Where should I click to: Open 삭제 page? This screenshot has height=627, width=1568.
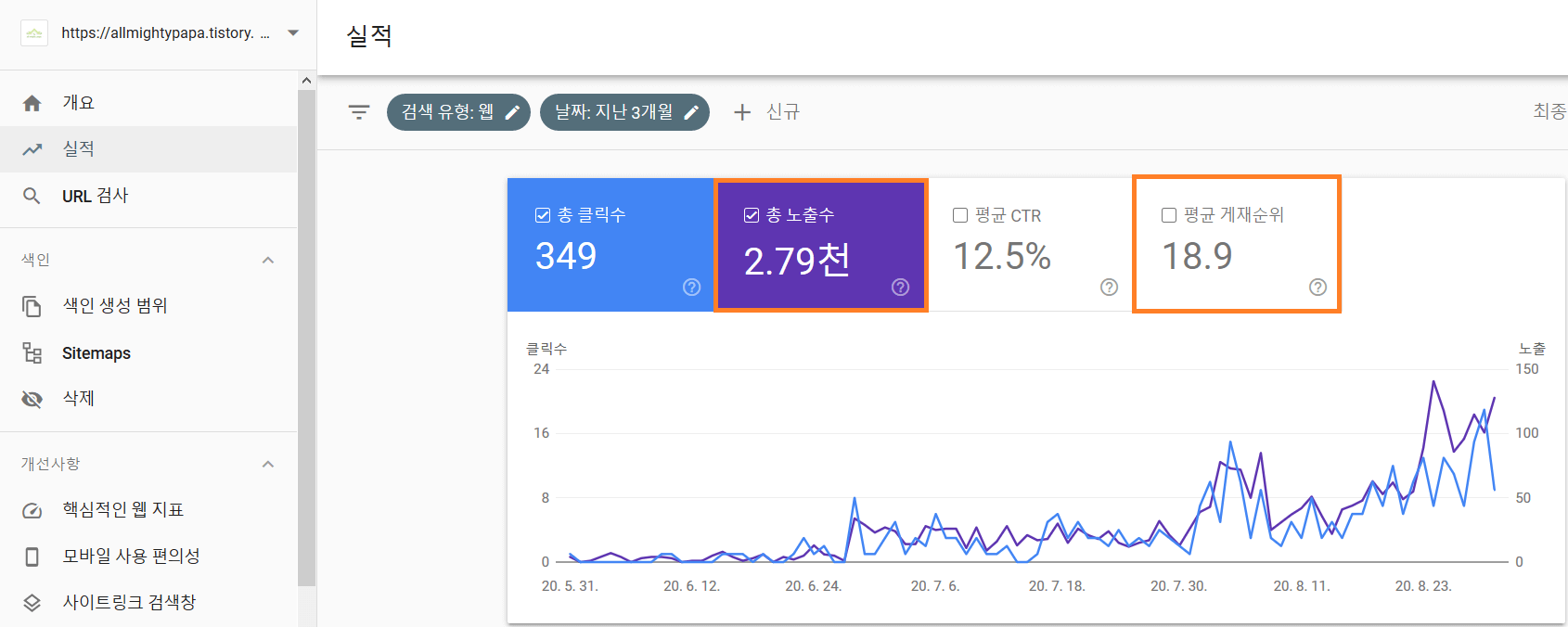[x=148, y=399]
